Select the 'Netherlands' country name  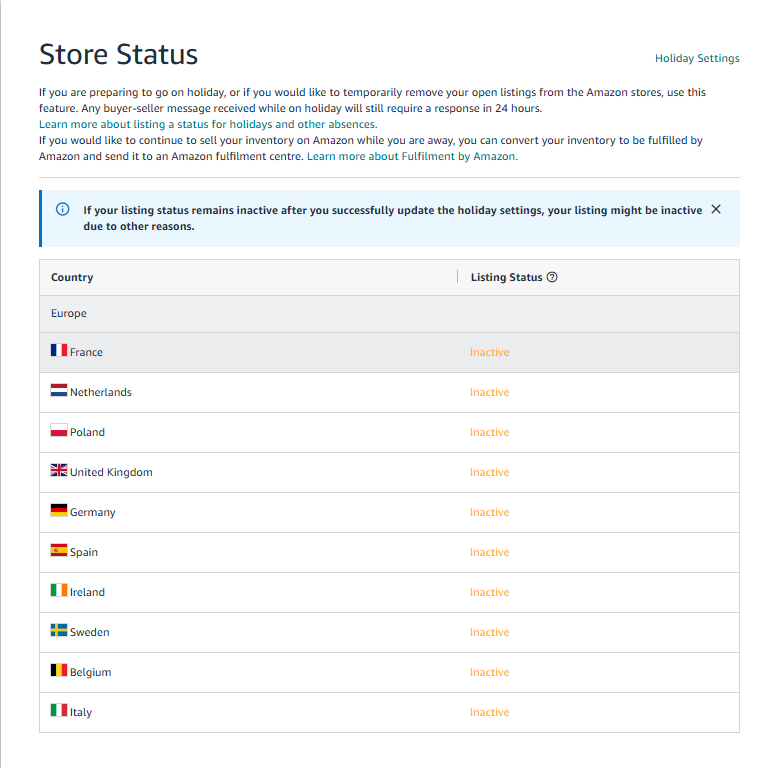pos(101,392)
